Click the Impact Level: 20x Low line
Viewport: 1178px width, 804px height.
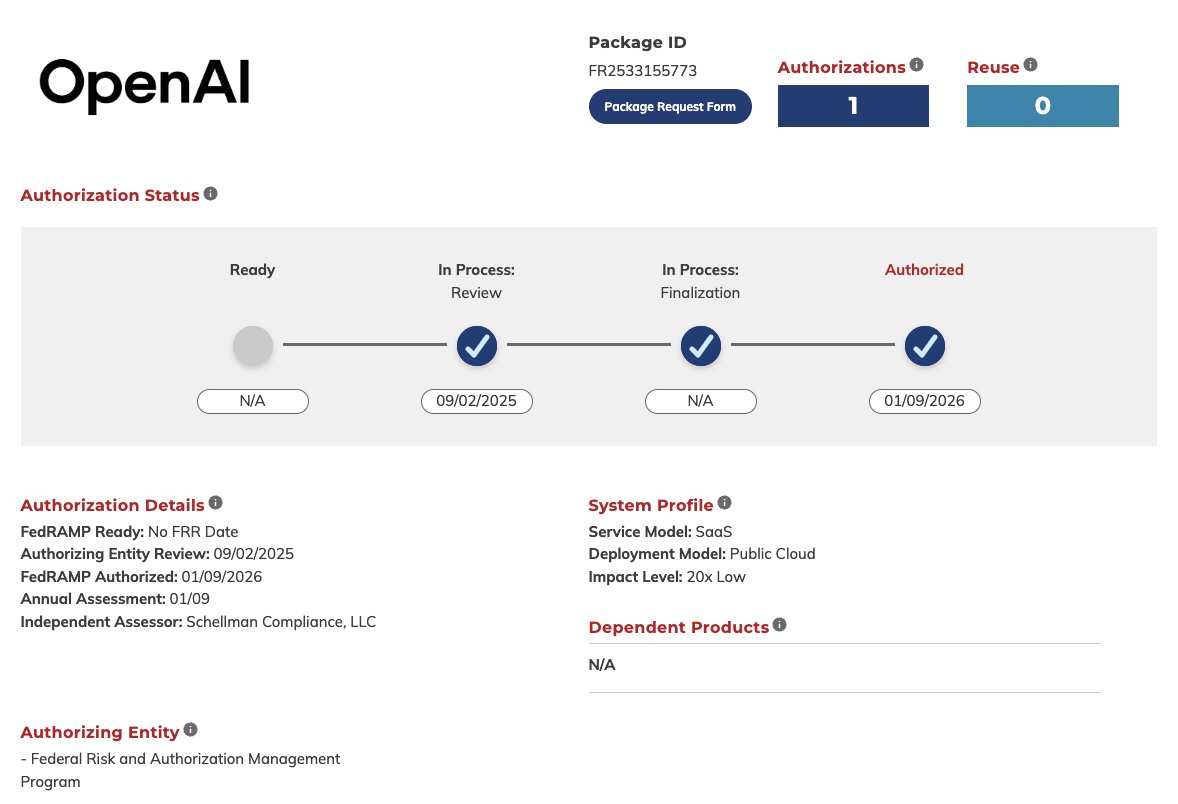click(x=667, y=577)
